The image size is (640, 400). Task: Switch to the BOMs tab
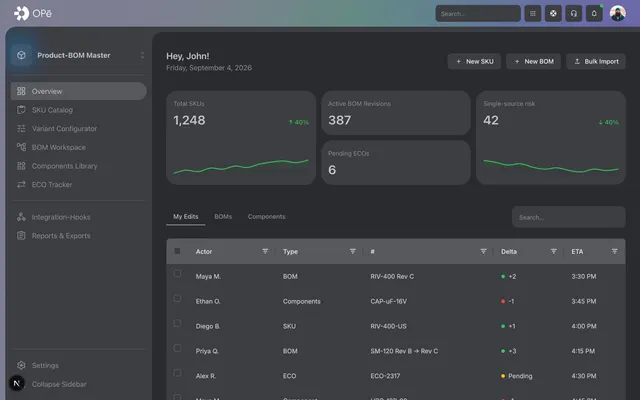click(x=223, y=217)
